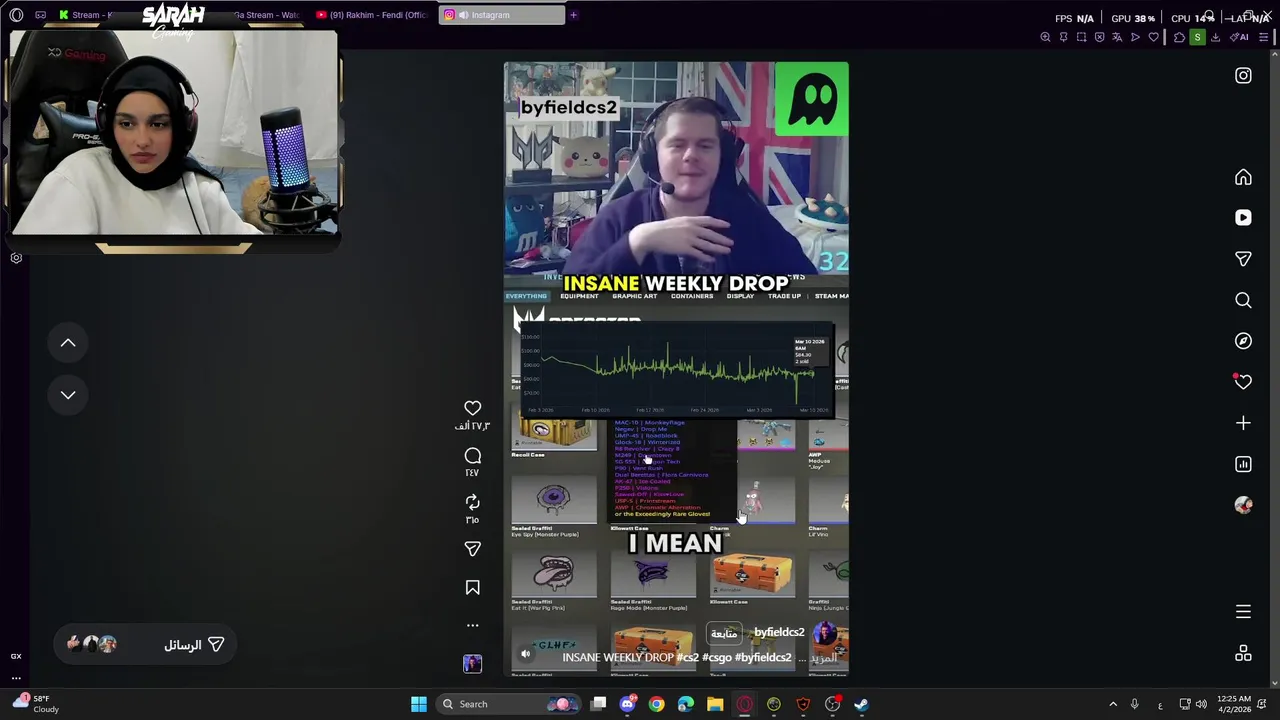The height and width of the screenshot is (720, 1280).
Task: Share the reel via paper plane icon
Action: coord(473,548)
